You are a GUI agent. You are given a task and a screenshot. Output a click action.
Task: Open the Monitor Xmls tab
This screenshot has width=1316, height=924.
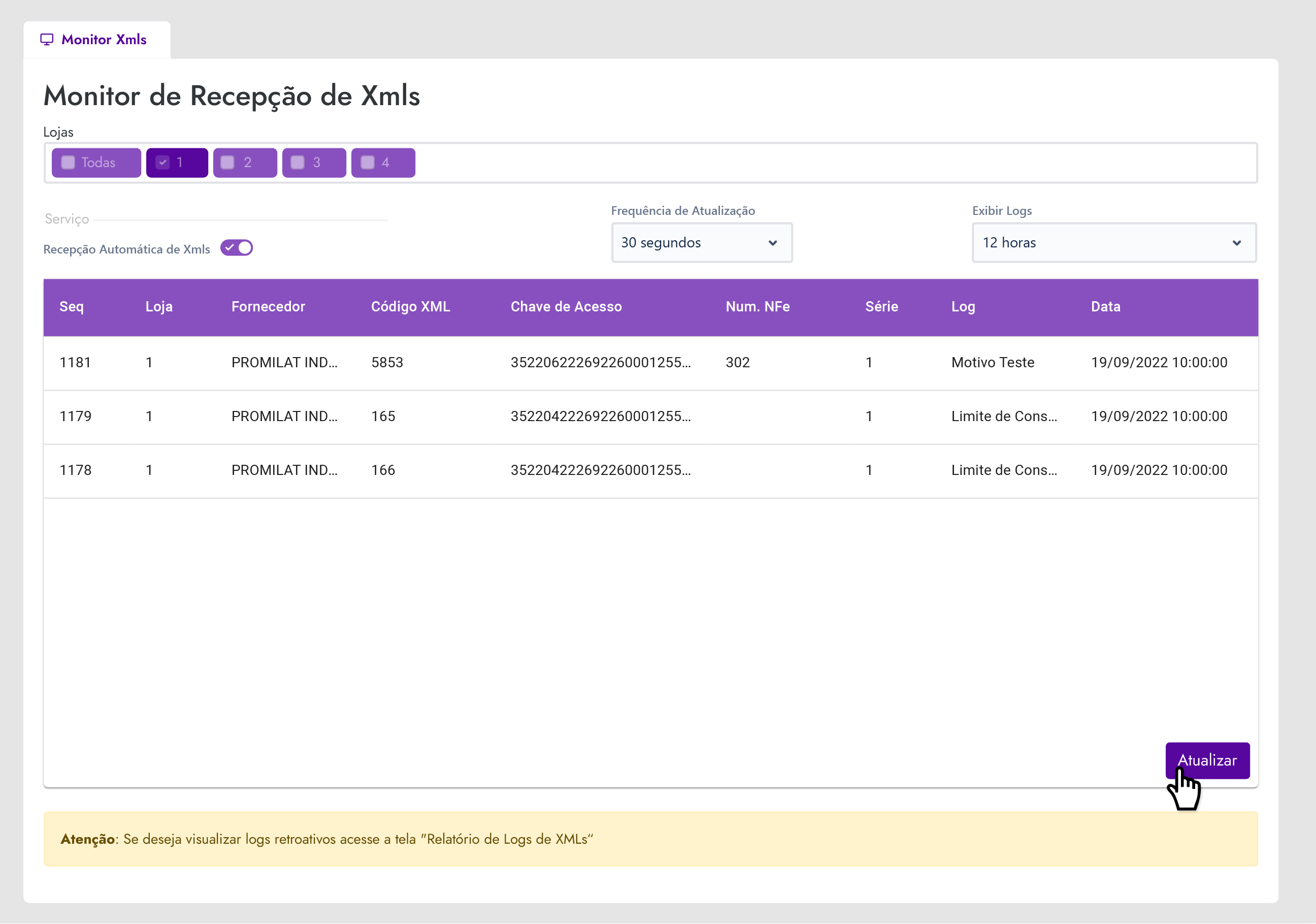[103, 40]
